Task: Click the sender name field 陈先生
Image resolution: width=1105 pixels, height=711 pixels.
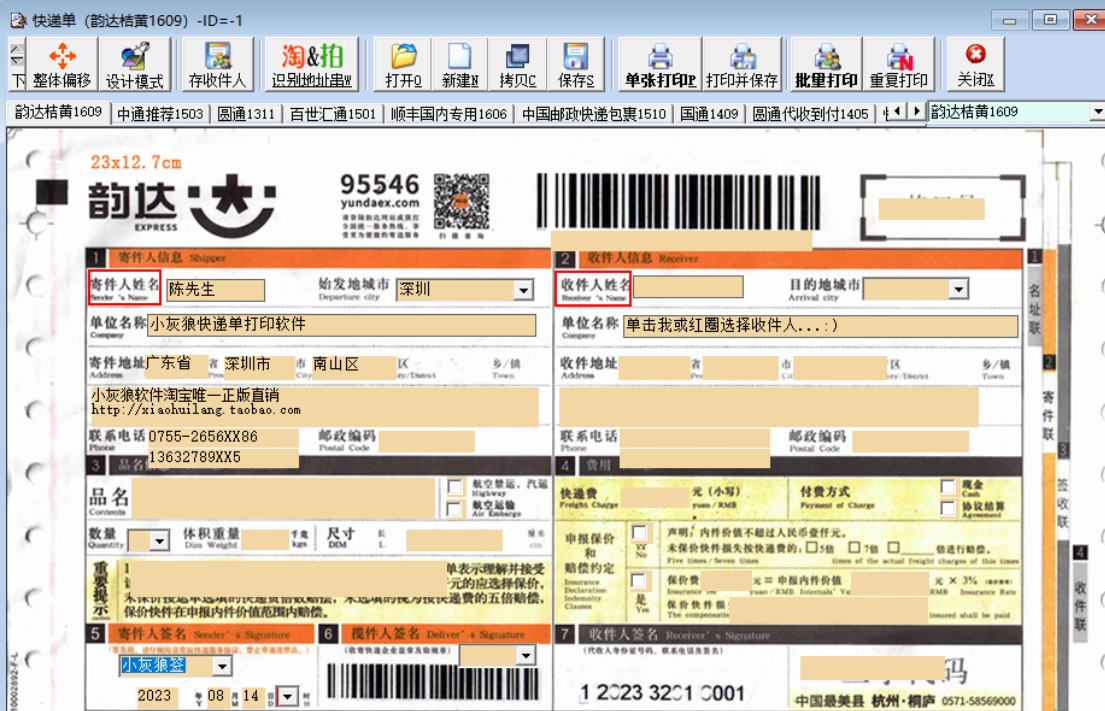Action: [x=216, y=290]
